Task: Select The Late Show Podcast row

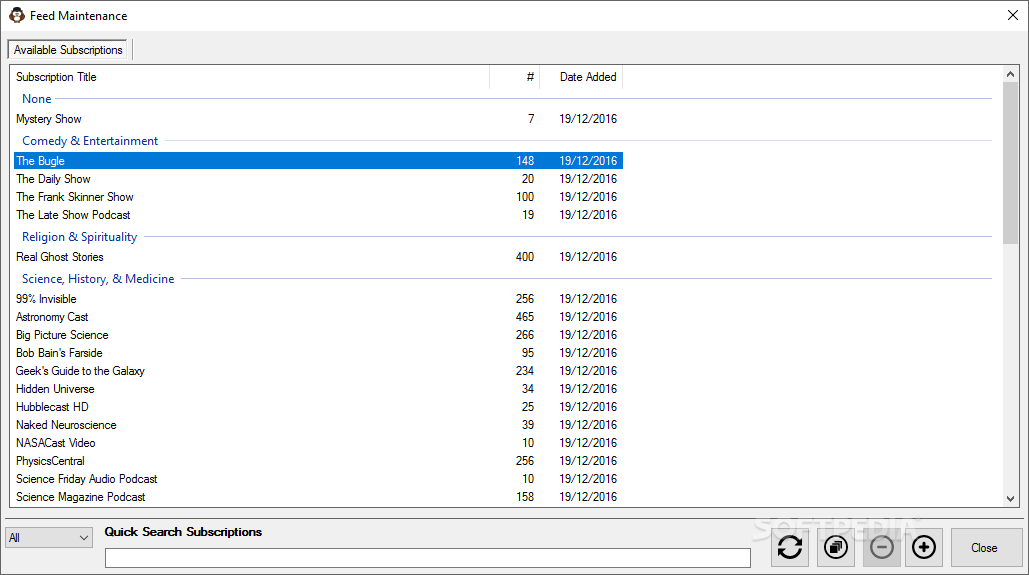Action: tap(318, 215)
